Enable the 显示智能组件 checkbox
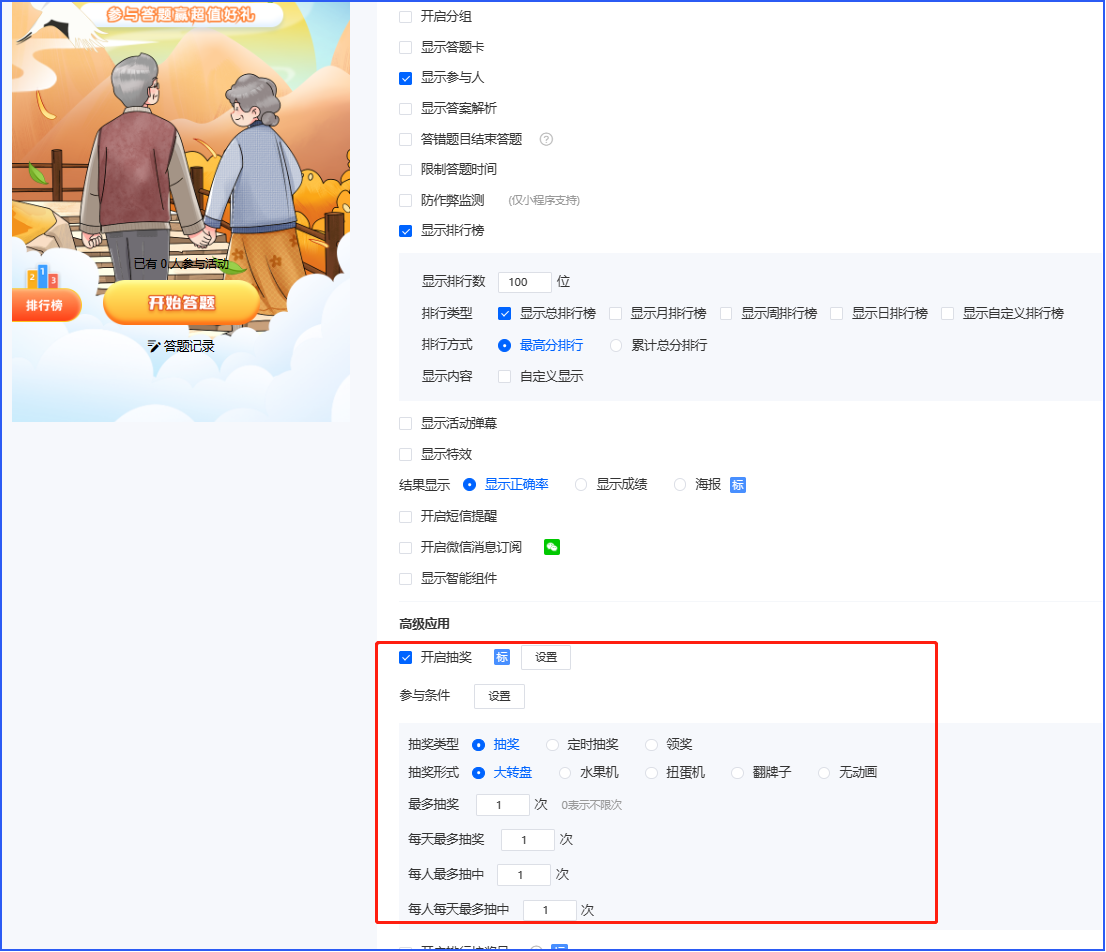The height and width of the screenshot is (952, 1106). (406, 579)
